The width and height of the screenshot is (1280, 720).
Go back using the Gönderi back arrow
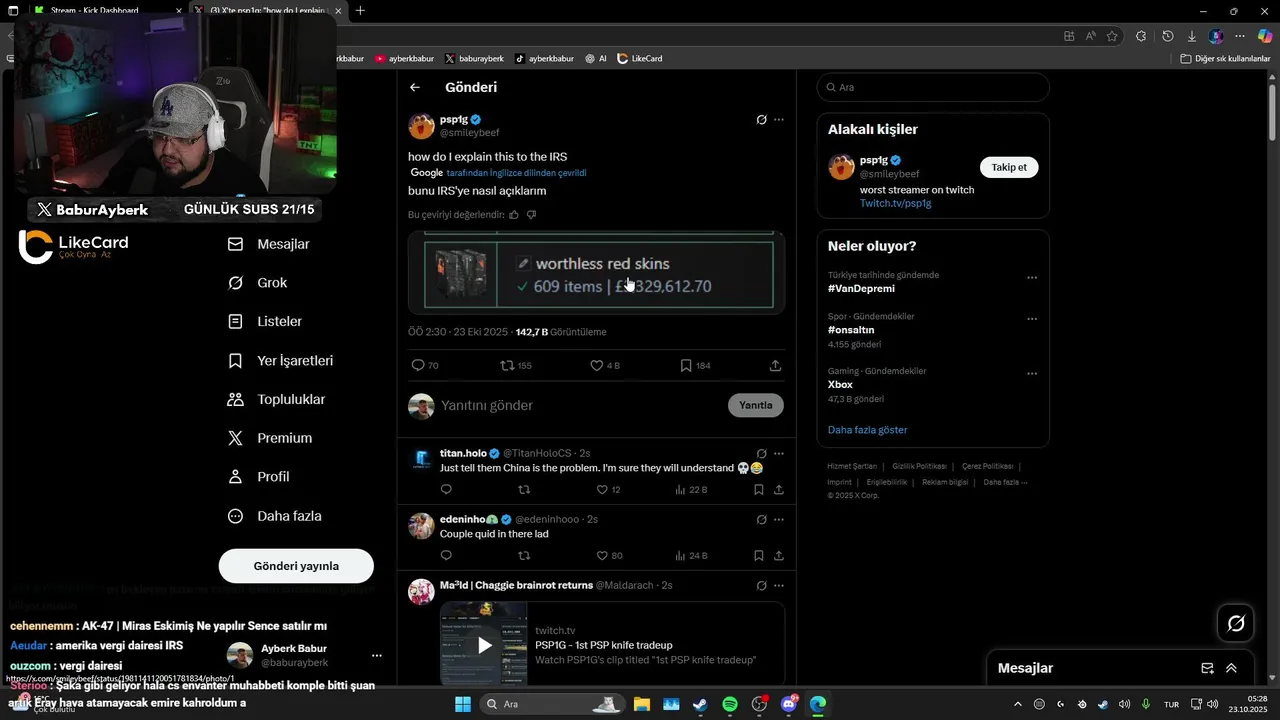[x=415, y=88]
